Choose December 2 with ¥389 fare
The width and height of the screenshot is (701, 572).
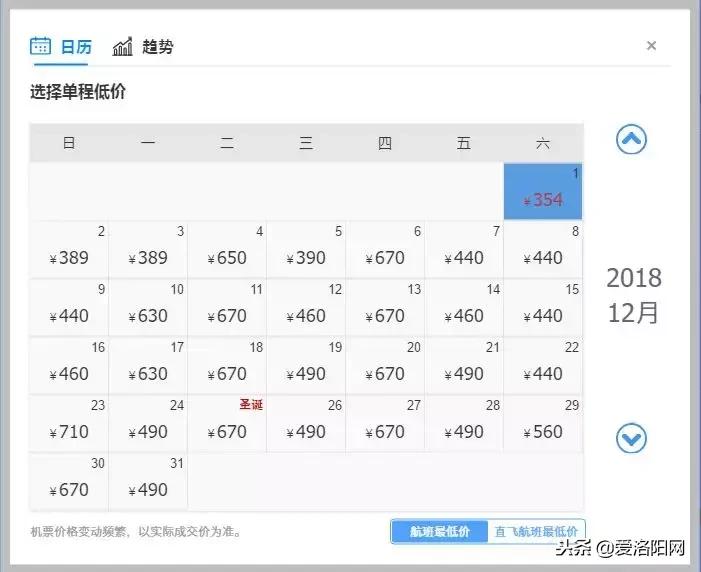(69, 250)
